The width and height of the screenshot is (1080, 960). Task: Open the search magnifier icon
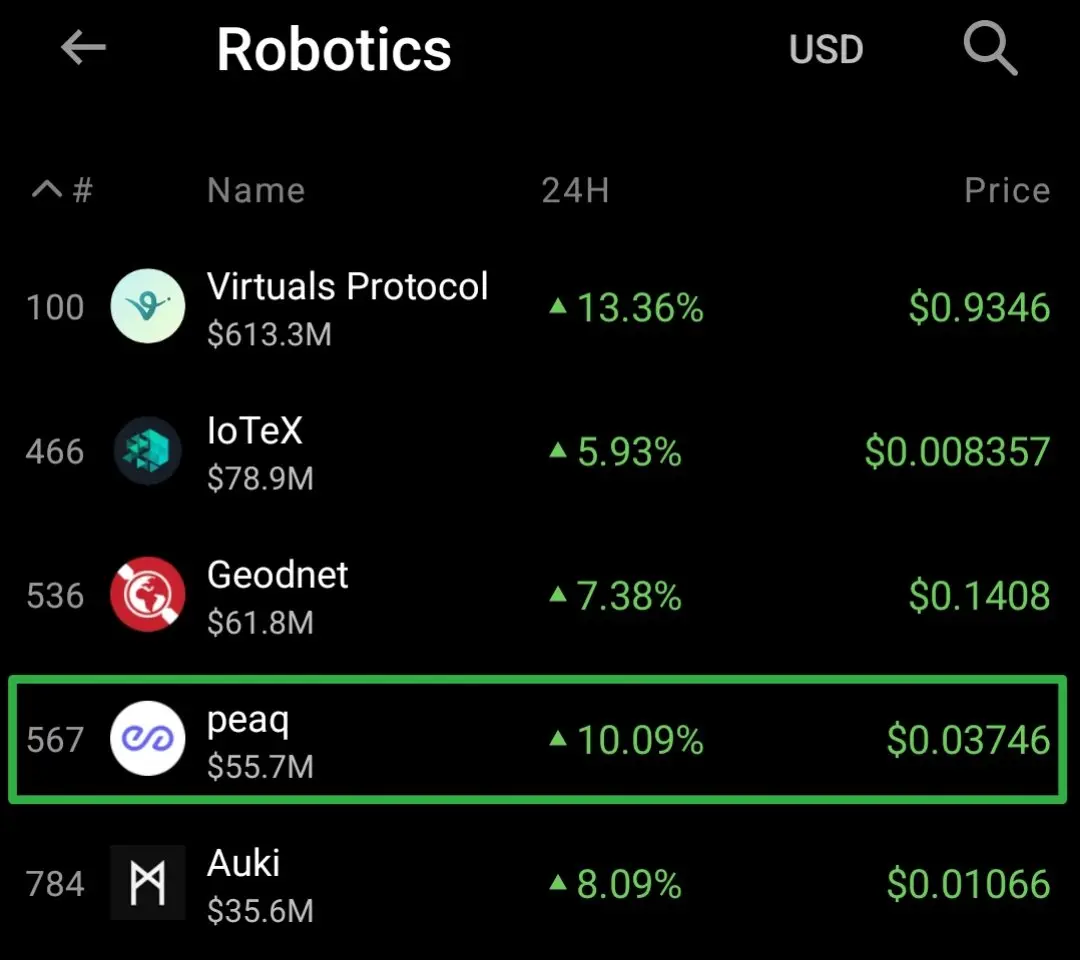(x=989, y=49)
